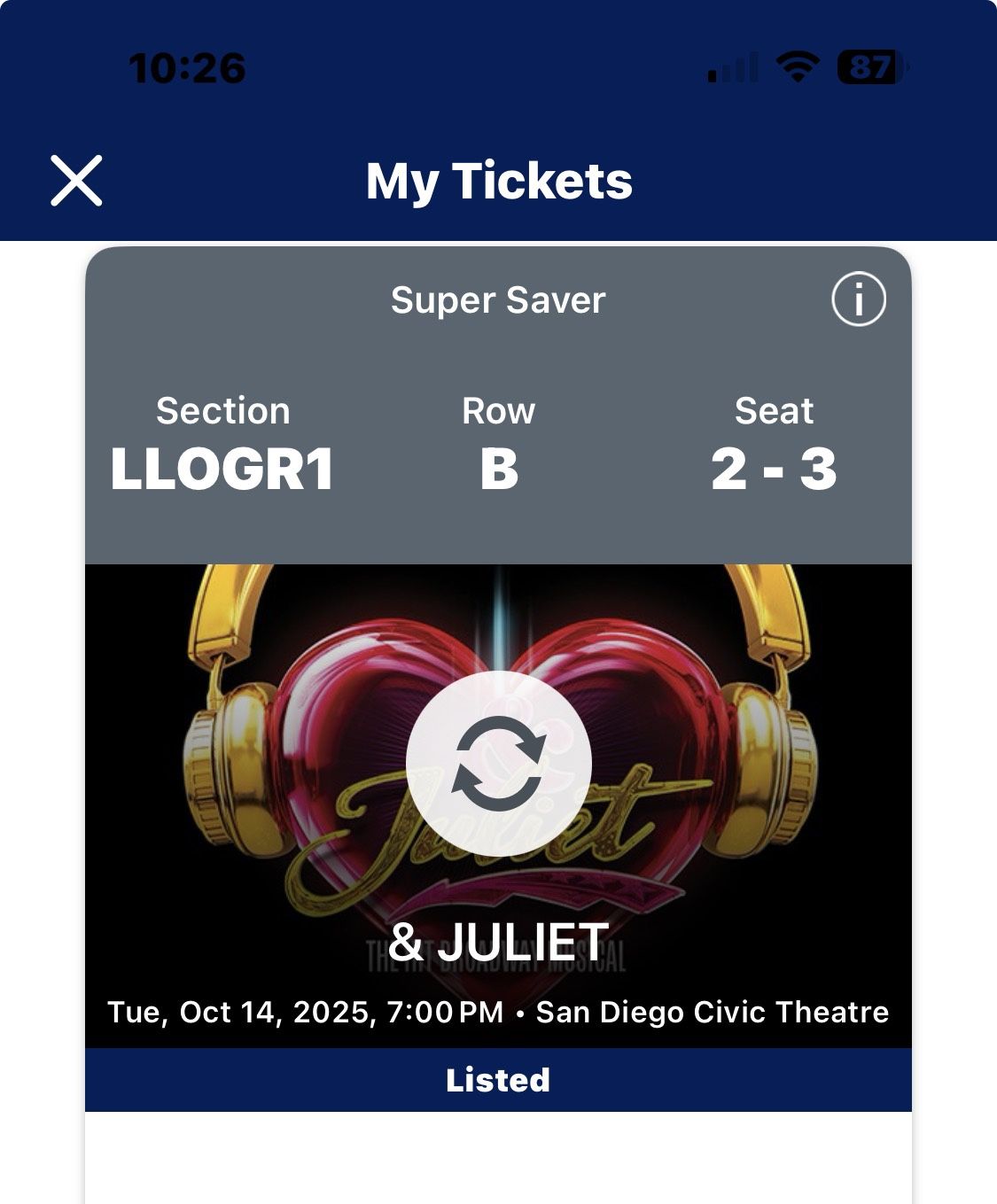Viewport: 997px width, 1204px height.
Task: Tap the Wi-Fi status icon
Action: point(798,67)
